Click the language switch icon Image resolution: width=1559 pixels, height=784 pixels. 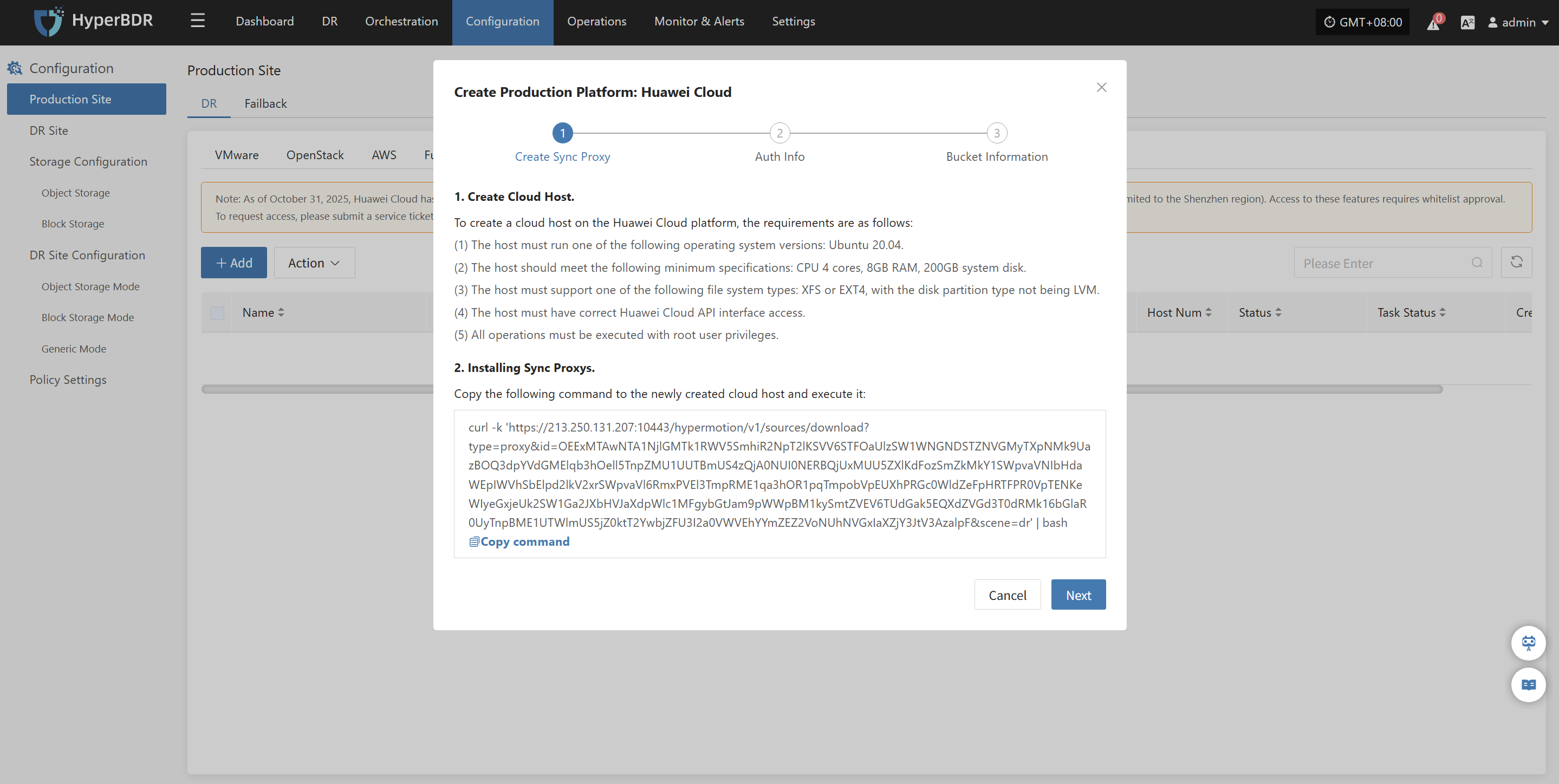[x=1467, y=22]
